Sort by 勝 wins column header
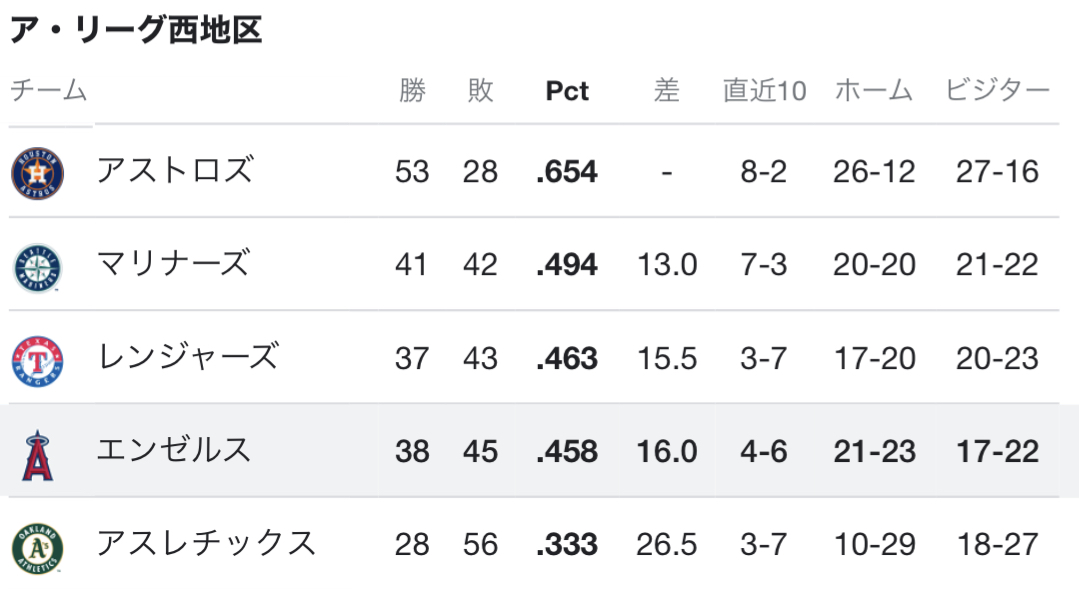The width and height of the screenshot is (1079, 591). coord(412,90)
